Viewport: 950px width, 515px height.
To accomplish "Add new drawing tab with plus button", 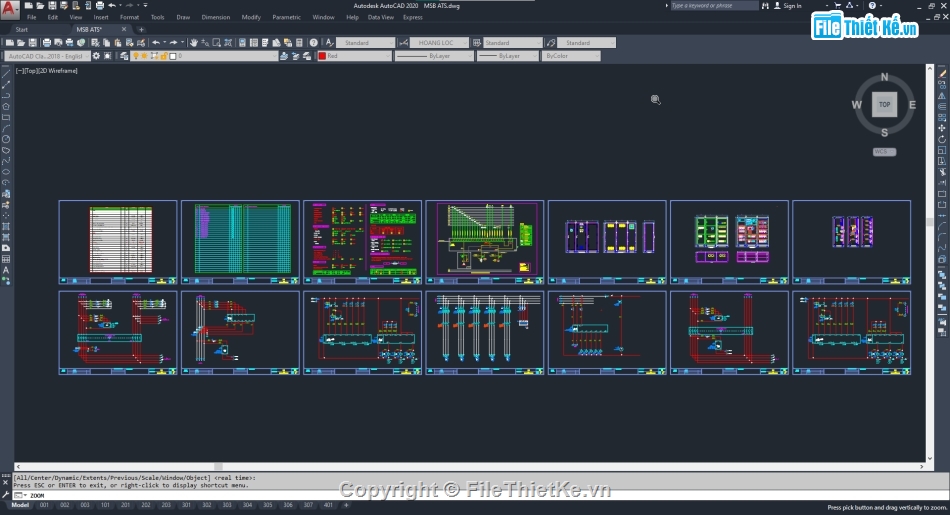I will pos(141,29).
